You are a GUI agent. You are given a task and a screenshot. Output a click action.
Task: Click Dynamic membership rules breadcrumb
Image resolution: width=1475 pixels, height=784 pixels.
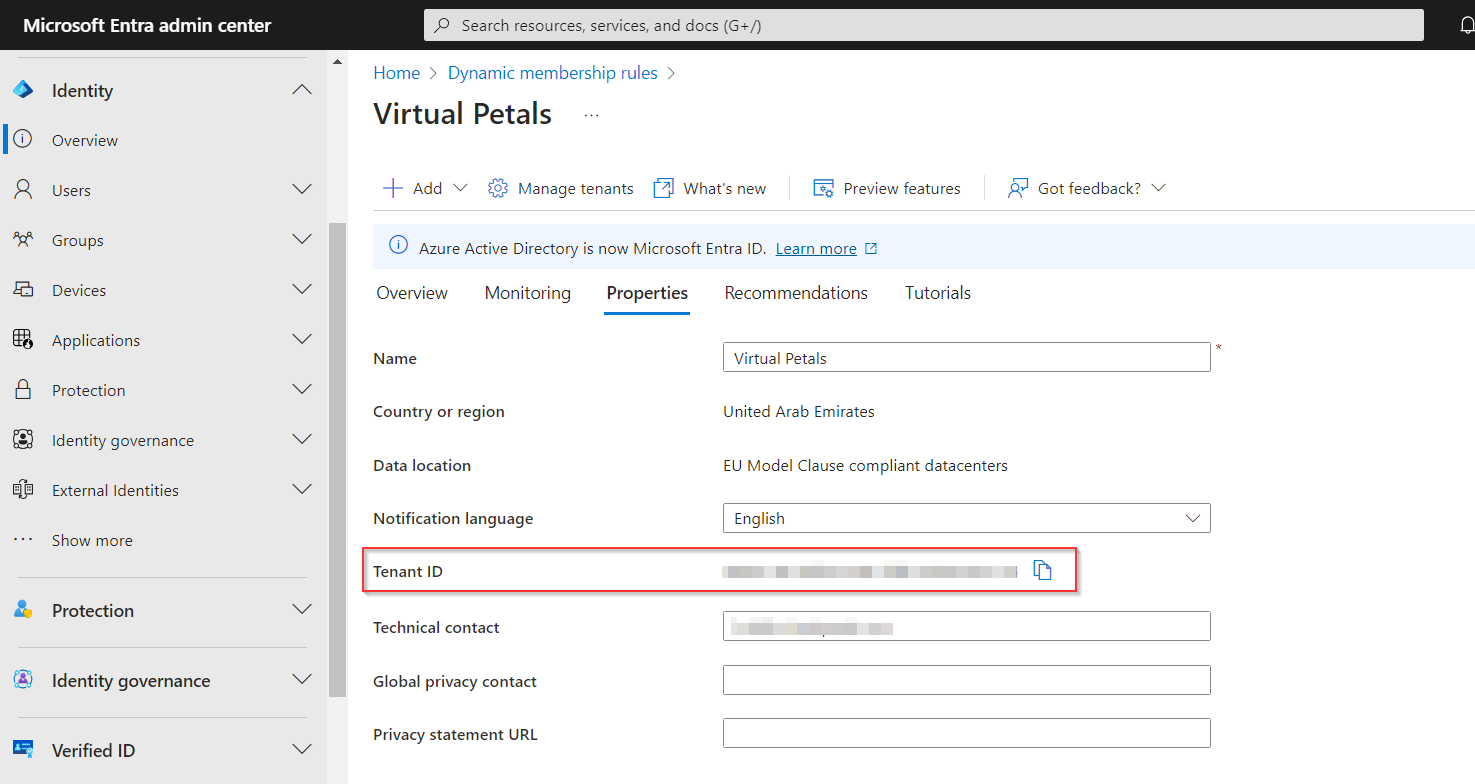[553, 73]
